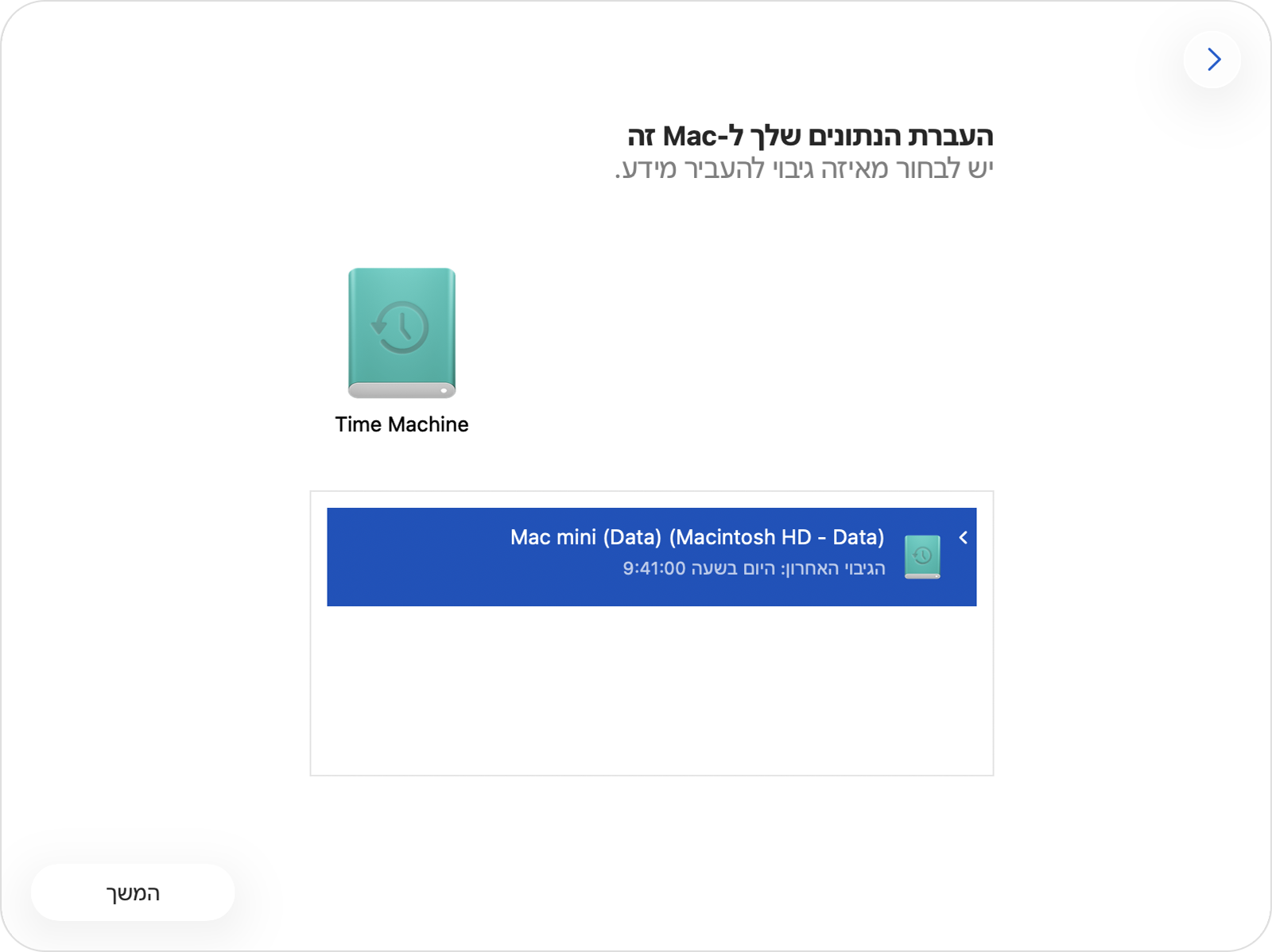Click the small backup disk icon in the row
This screenshot has height=952, width=1272.
click(922, 557)
